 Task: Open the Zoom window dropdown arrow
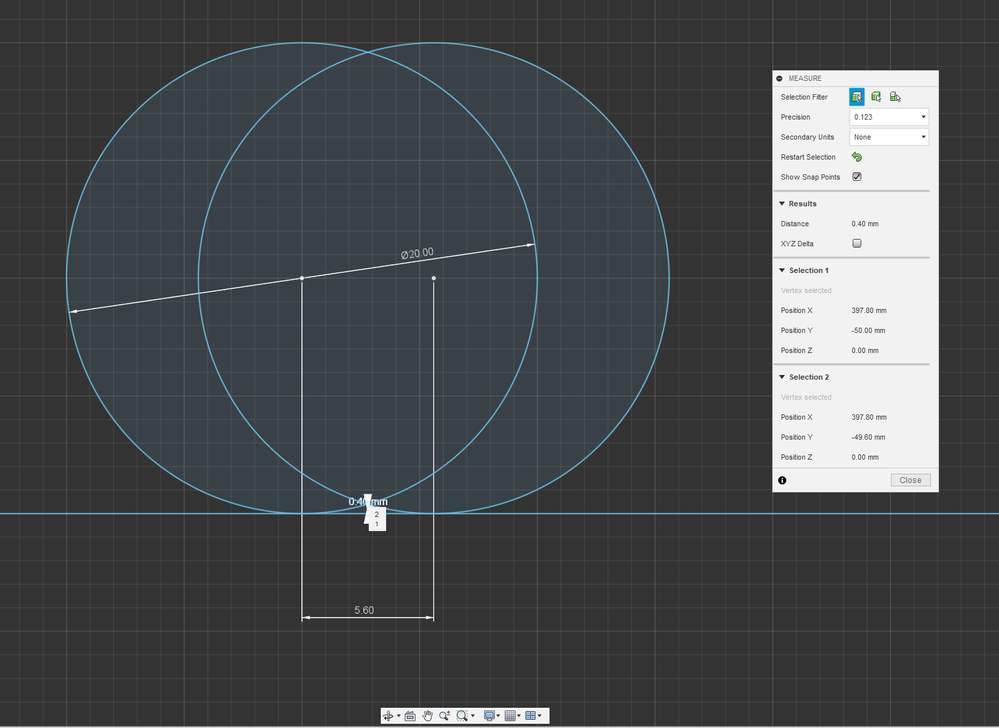pyautogui.click(x=473, y=716)
